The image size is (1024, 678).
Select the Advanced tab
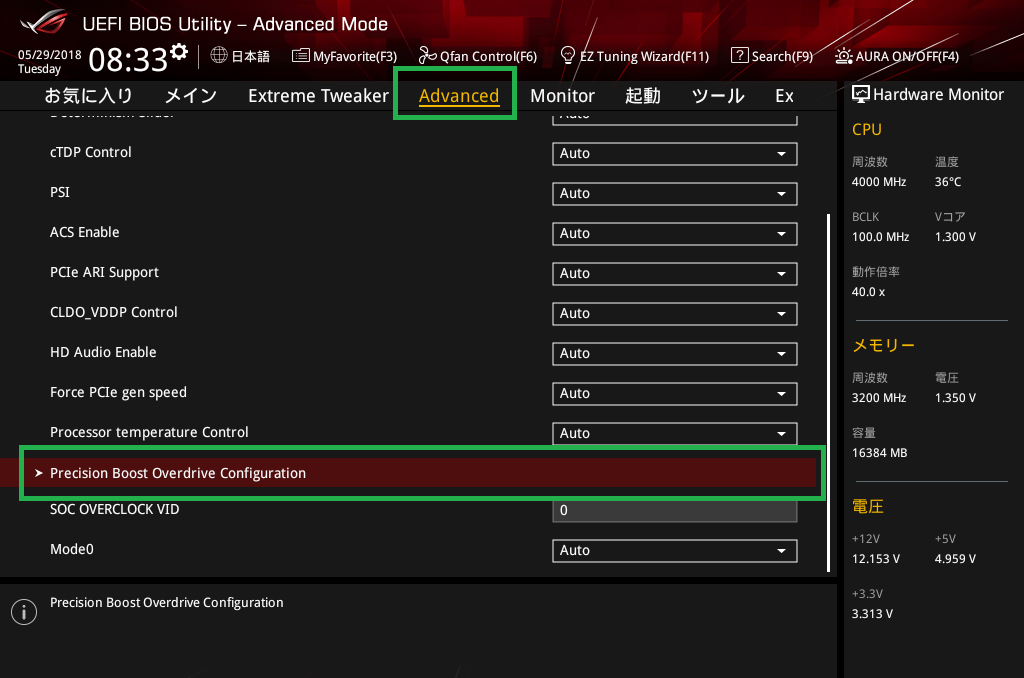click(x=459, y=96)
